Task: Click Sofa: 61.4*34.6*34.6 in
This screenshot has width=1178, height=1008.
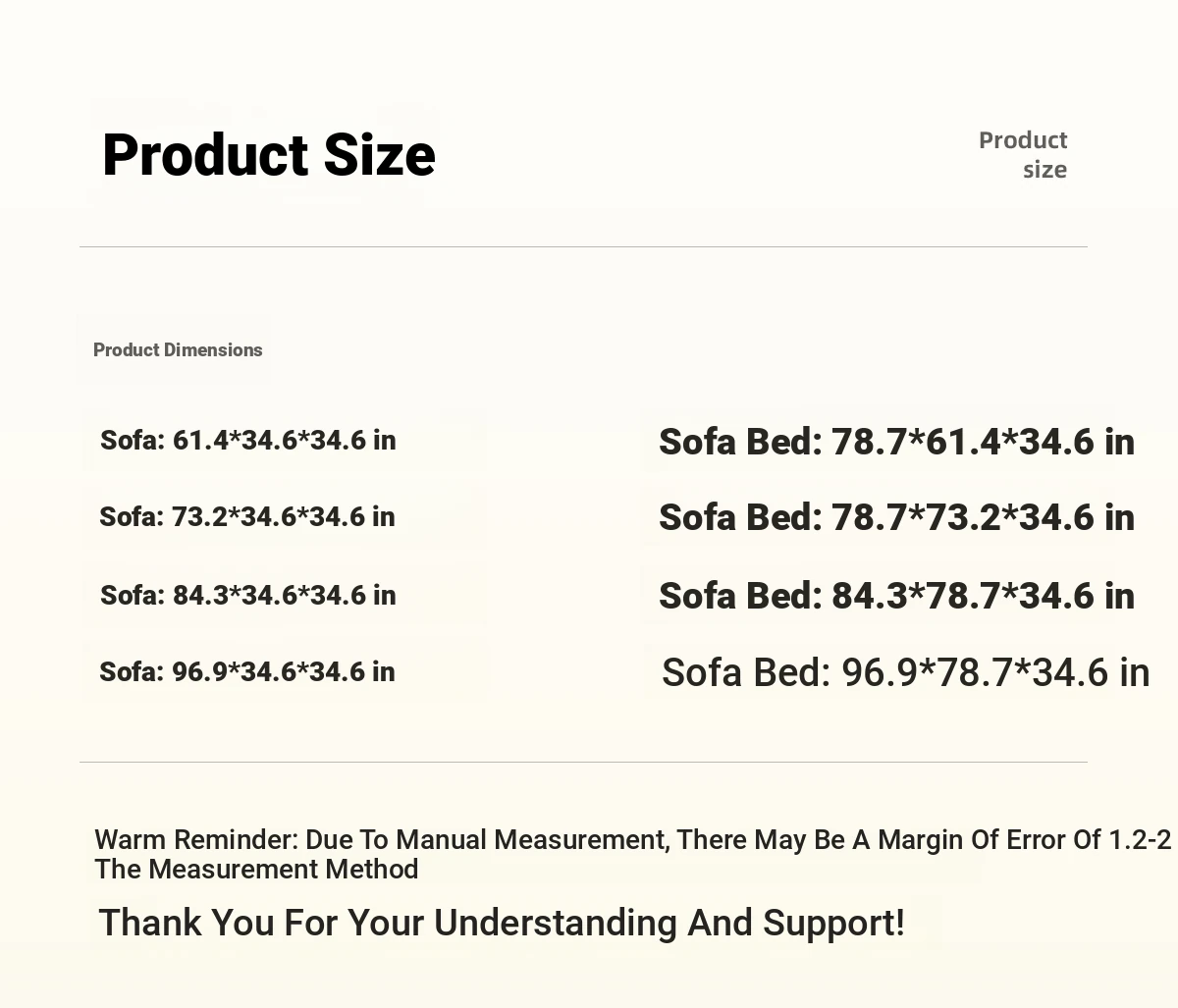Action: click(x=248, y=441)
